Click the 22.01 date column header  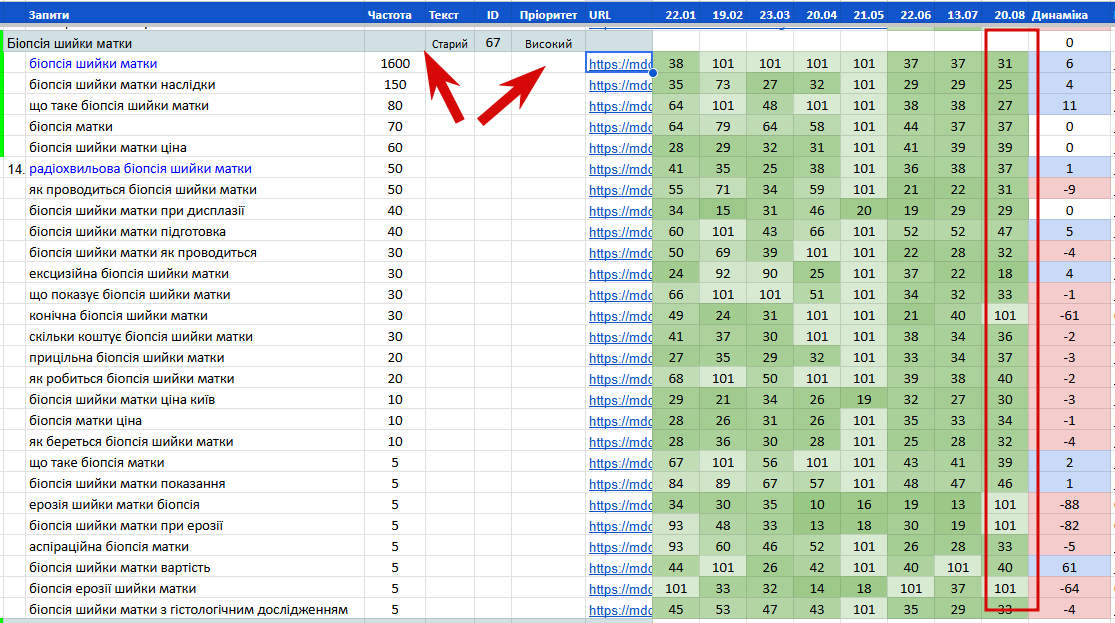(x=681, y=14)
